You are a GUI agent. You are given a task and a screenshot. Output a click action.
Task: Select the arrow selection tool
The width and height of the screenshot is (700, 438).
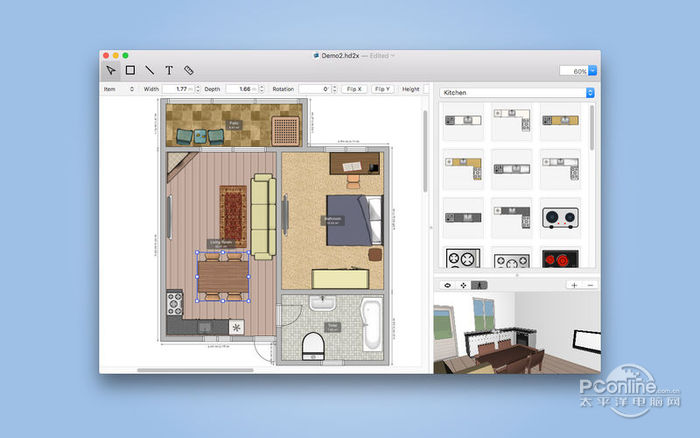pos(111,71)
